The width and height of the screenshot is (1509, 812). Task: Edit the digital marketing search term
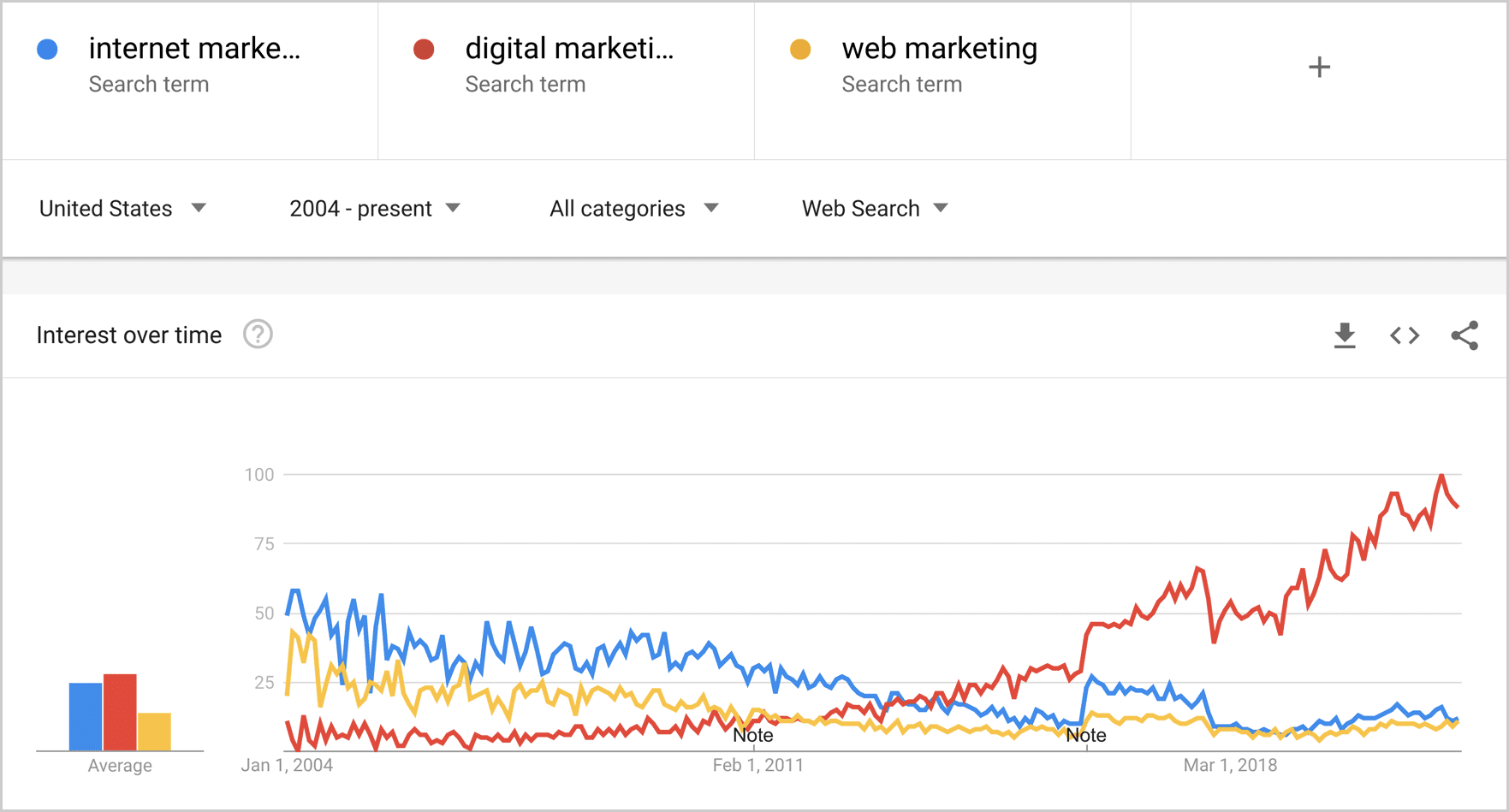pyautogui.click(x=569, y=49)
